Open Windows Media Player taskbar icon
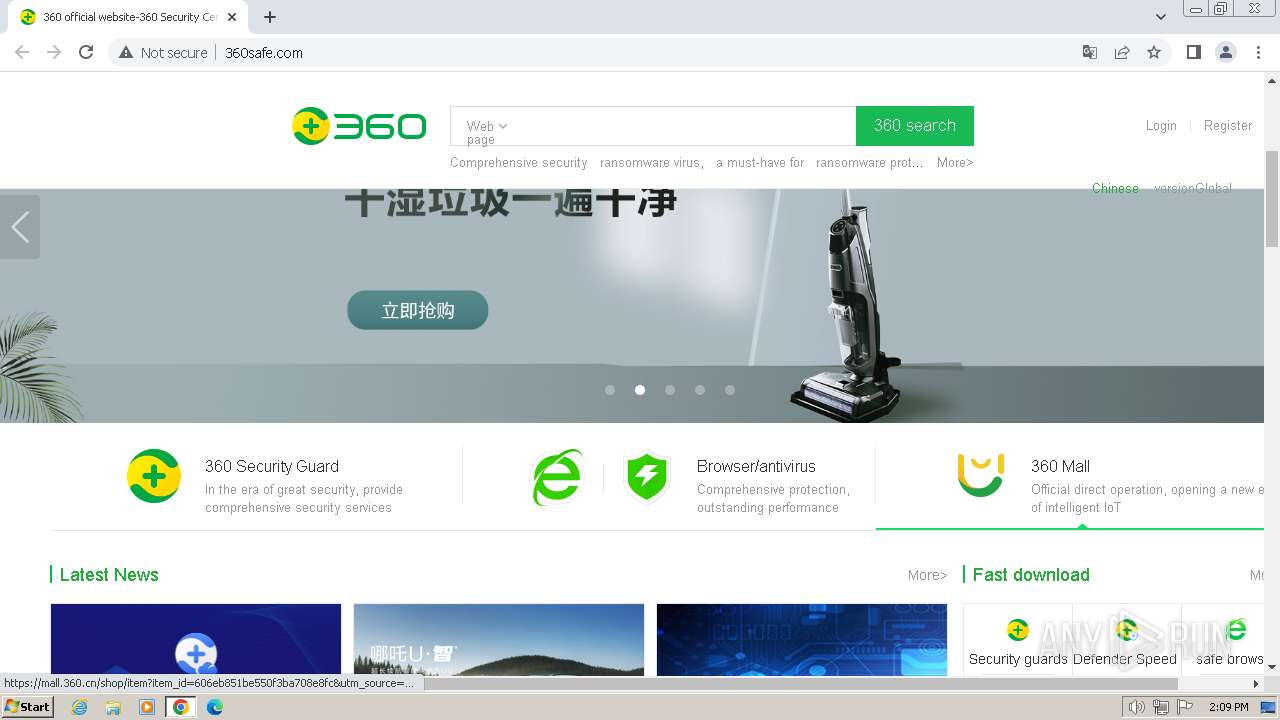Viewport: 1280px width, 720px height. pos(147,707)
